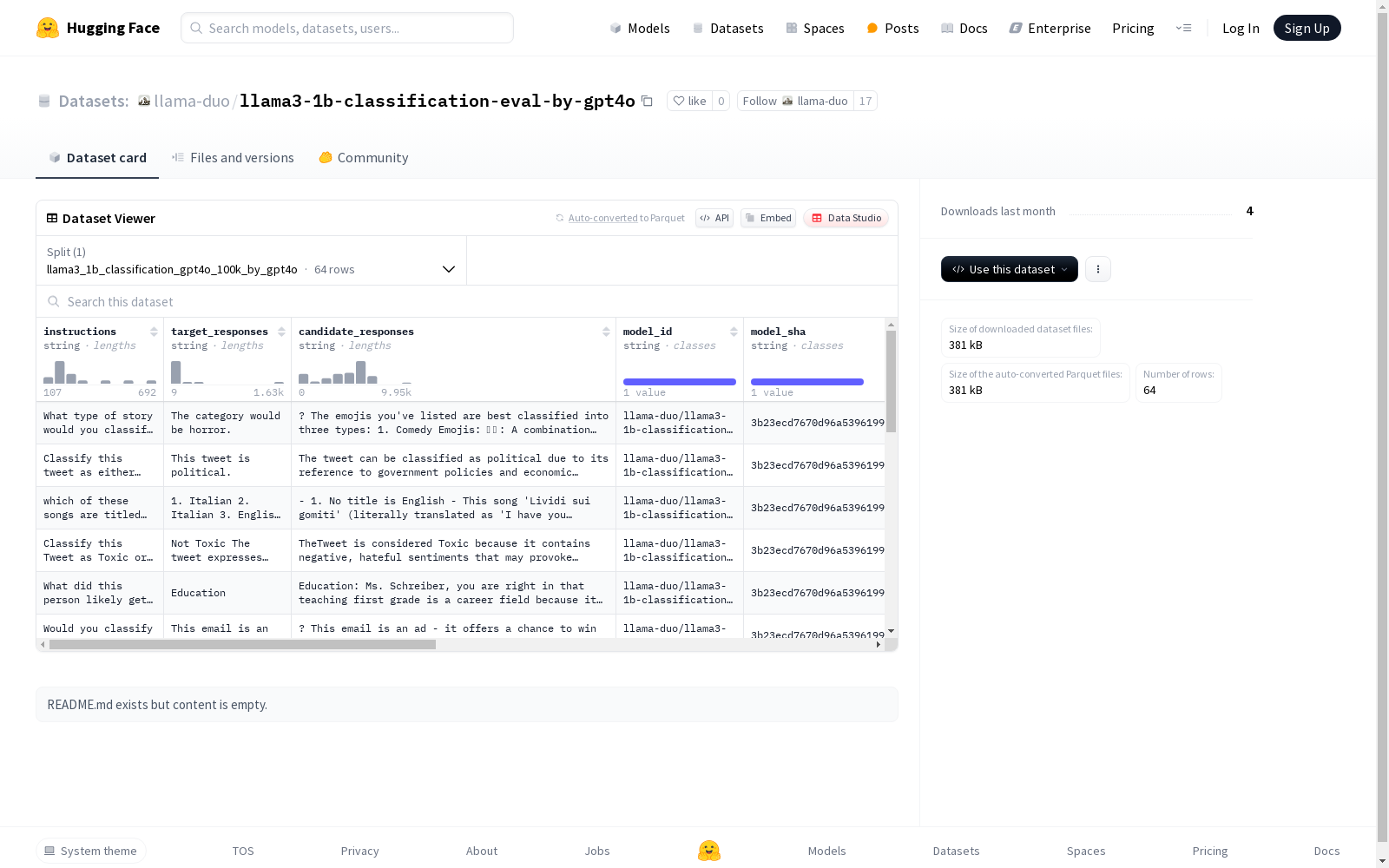This screenshot has width=1389, height=868.
Task: Click the search magnifier in dataset search
Action: click(54, 301)
